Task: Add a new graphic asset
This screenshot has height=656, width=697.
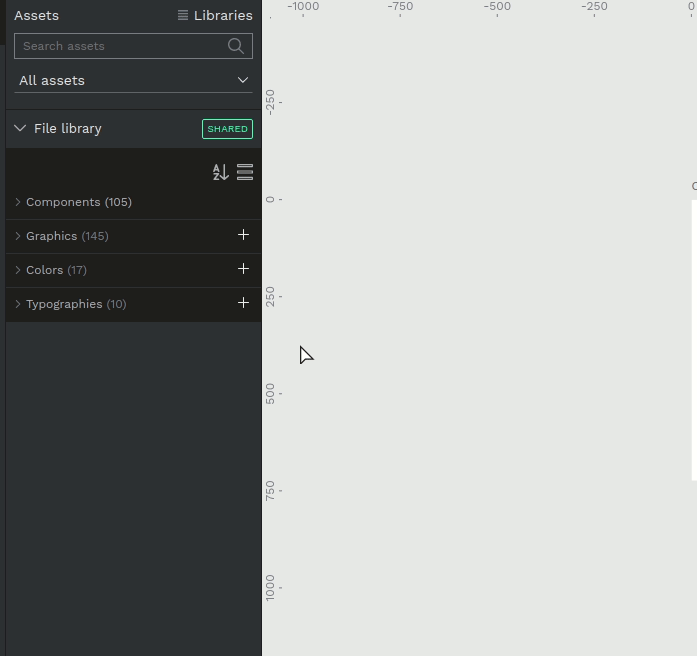Action: 243,235
